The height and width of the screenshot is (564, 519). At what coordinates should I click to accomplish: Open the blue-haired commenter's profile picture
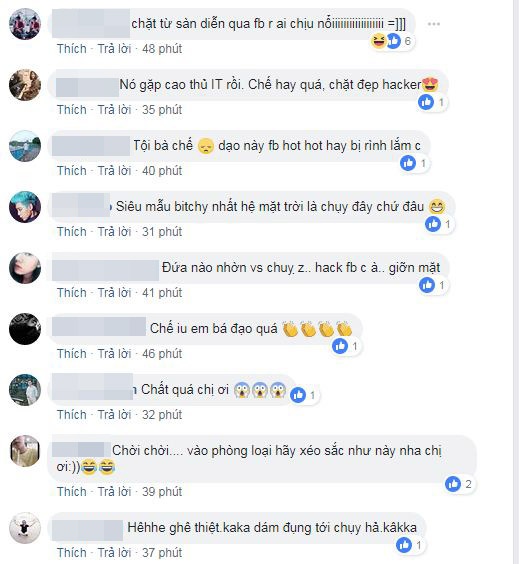pos(25,207)
